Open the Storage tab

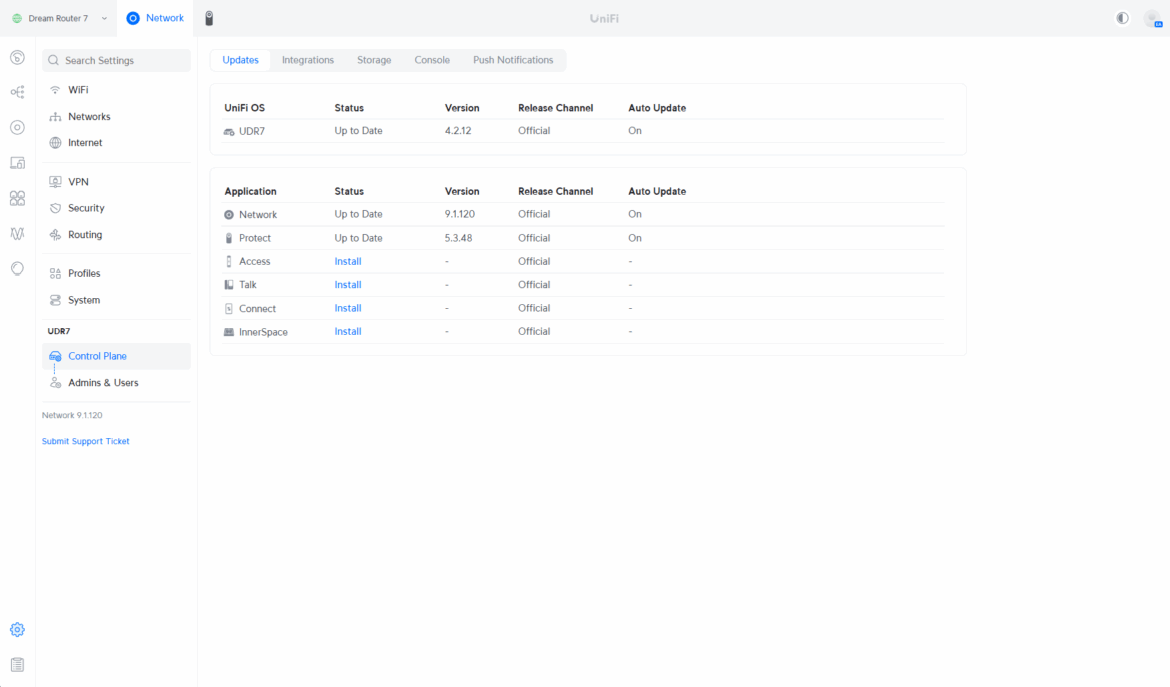coord(374,60)
